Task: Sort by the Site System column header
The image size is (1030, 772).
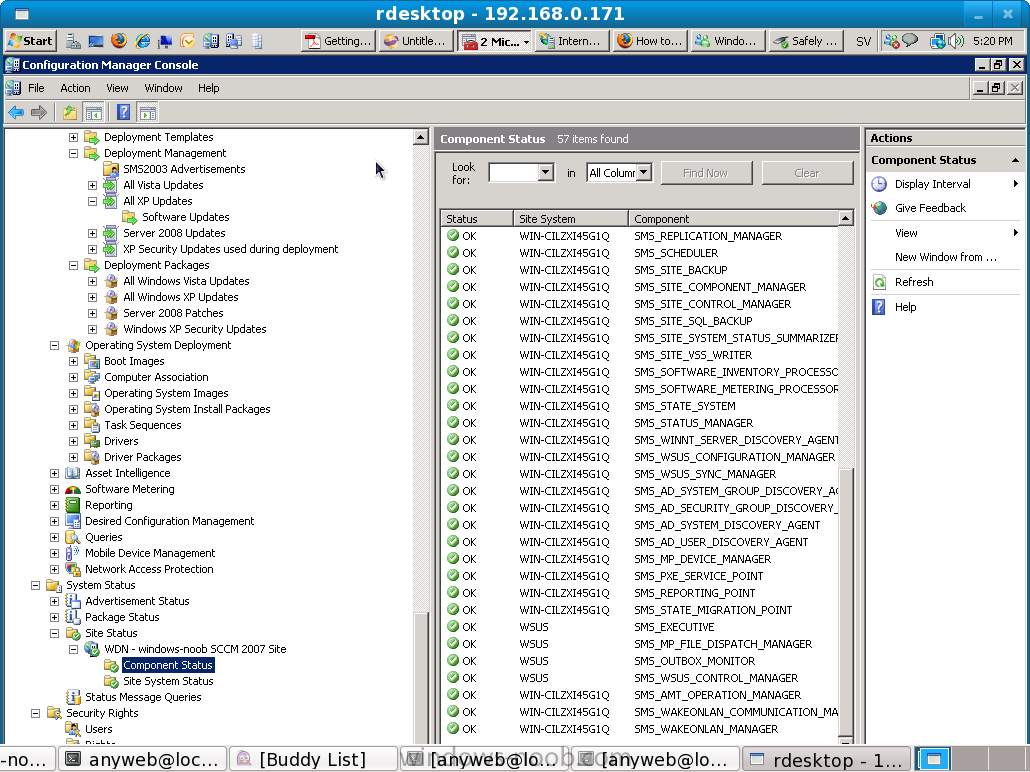Action: (570, 219)
